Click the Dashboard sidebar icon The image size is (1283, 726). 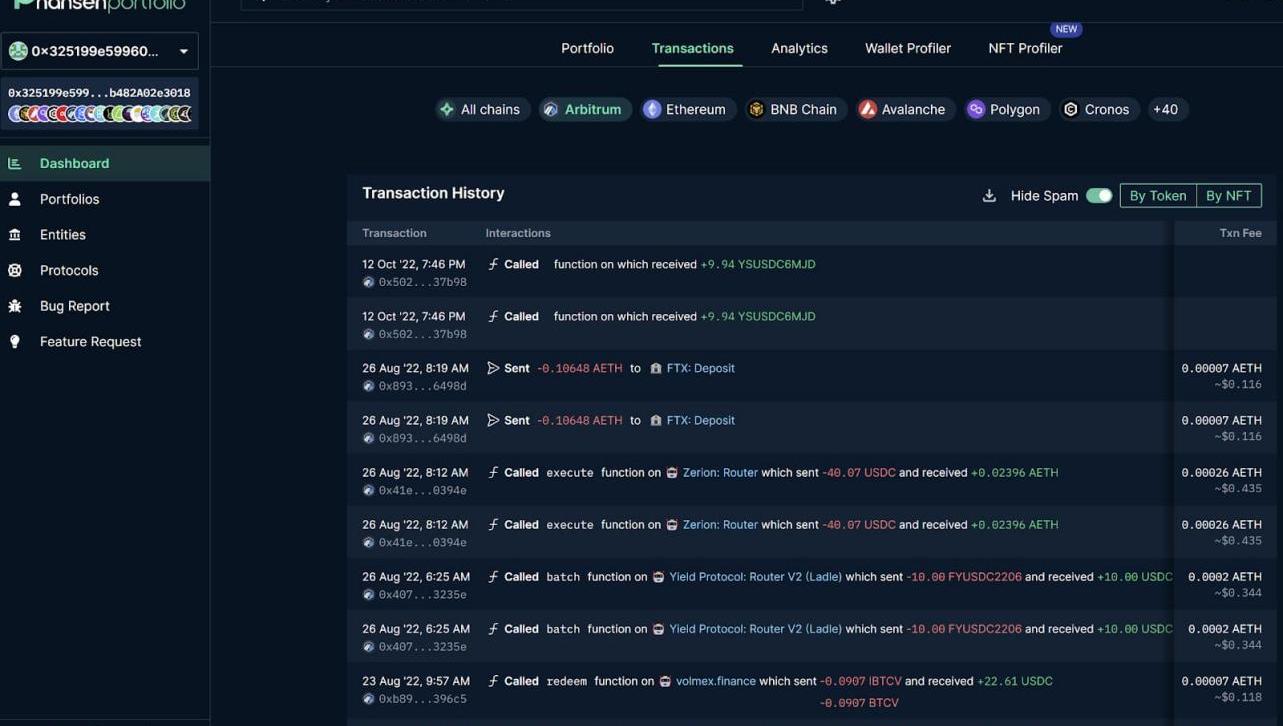(x=15, y=163)
